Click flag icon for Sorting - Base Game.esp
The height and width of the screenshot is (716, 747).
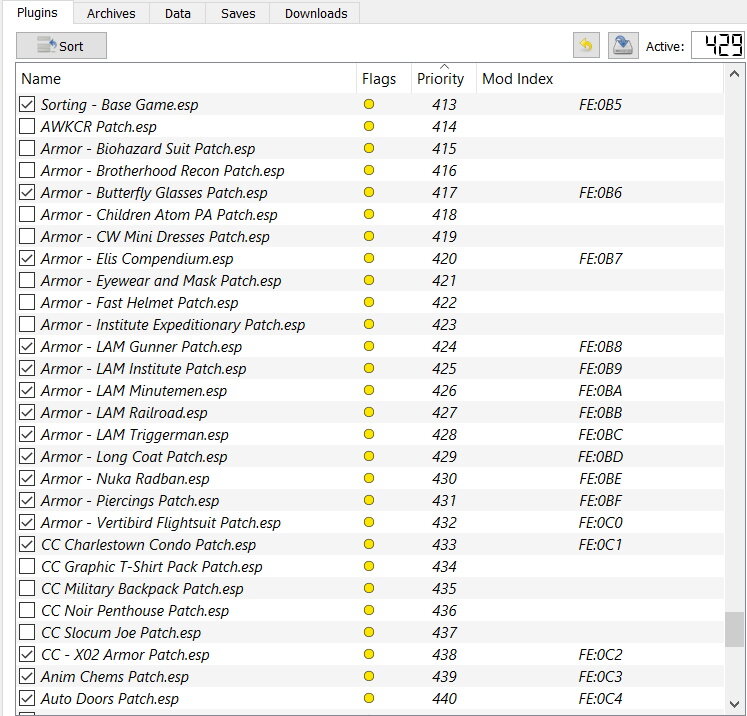coord(369,104)
